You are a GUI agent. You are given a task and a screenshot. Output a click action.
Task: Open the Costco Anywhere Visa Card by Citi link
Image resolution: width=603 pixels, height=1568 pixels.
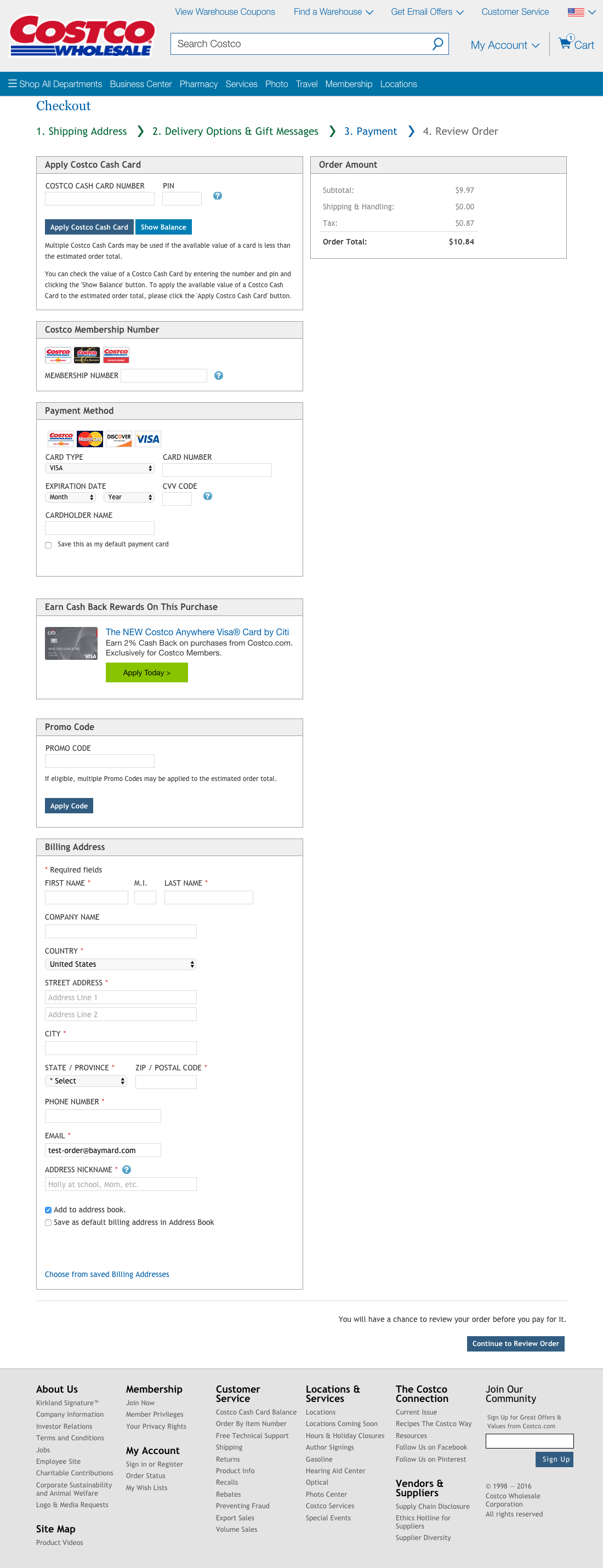click(197, 632)
